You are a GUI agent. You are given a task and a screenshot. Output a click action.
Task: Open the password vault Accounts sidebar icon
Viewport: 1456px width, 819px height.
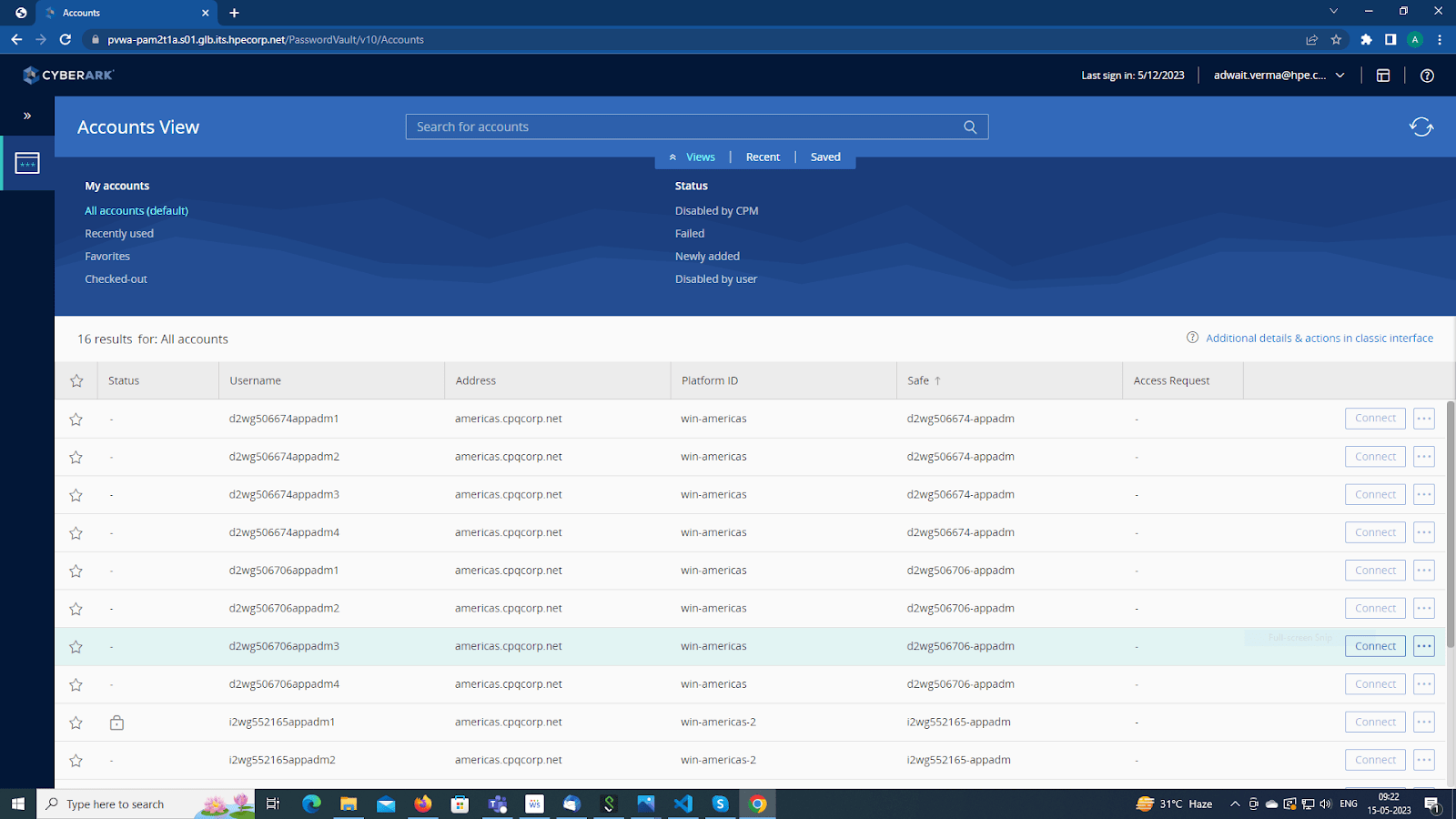pos(26,163)
